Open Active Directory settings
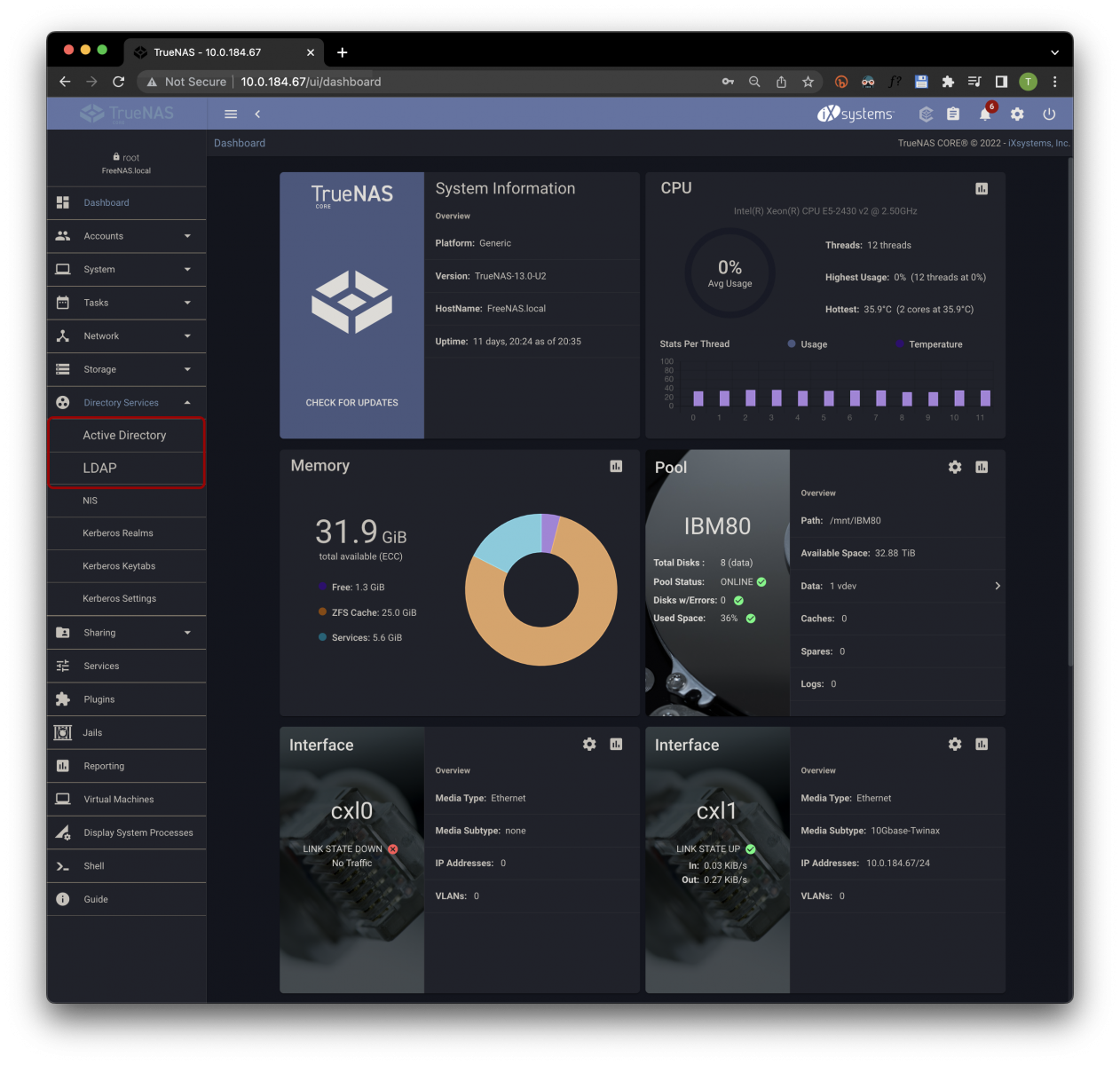This screenshot has width=1120, height=1065. (127, 436)
